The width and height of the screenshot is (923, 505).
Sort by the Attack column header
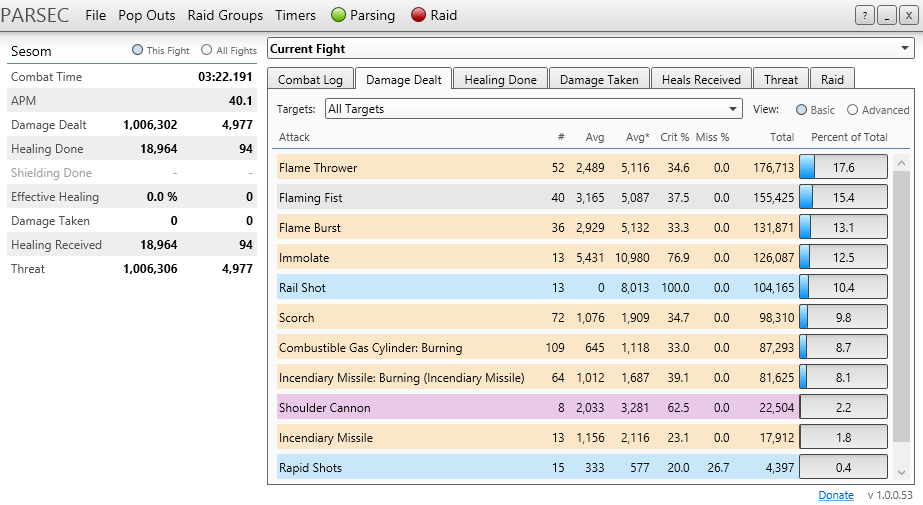(x=294, y=137)
